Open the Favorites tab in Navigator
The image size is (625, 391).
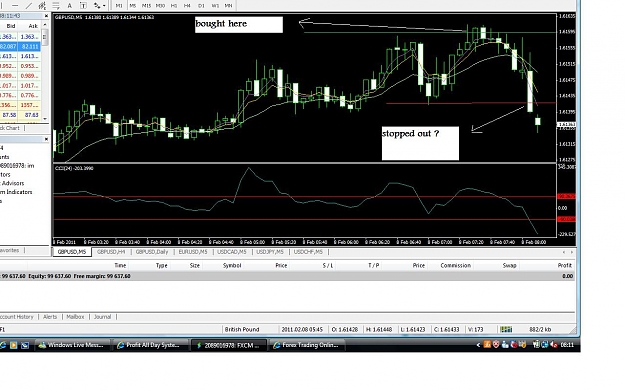[x=10, y=250]
